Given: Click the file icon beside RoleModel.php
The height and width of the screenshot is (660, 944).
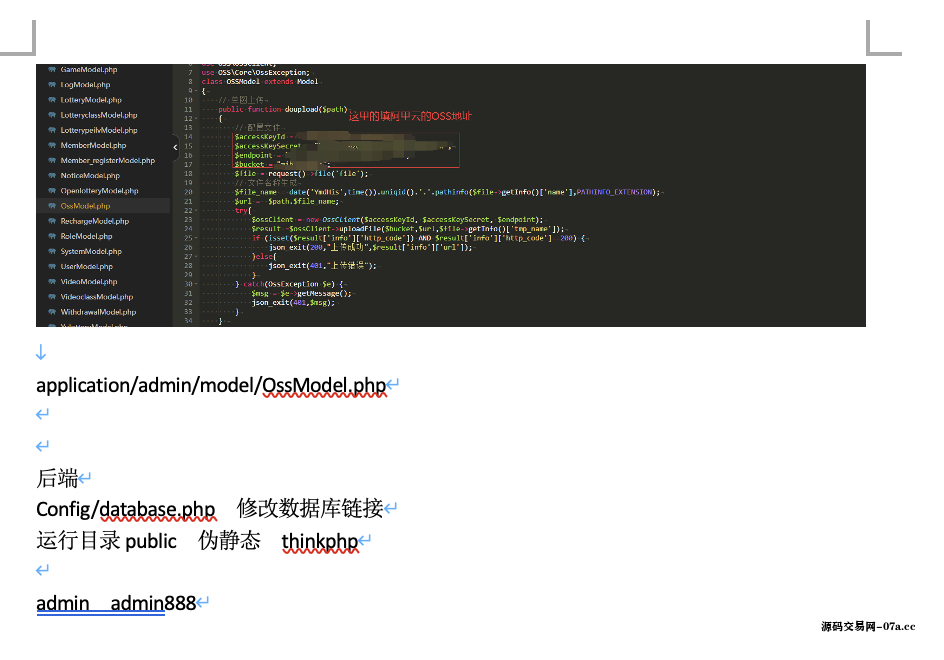Looking at the screenshot, I should pyautogui.click(x=50, y=236).
